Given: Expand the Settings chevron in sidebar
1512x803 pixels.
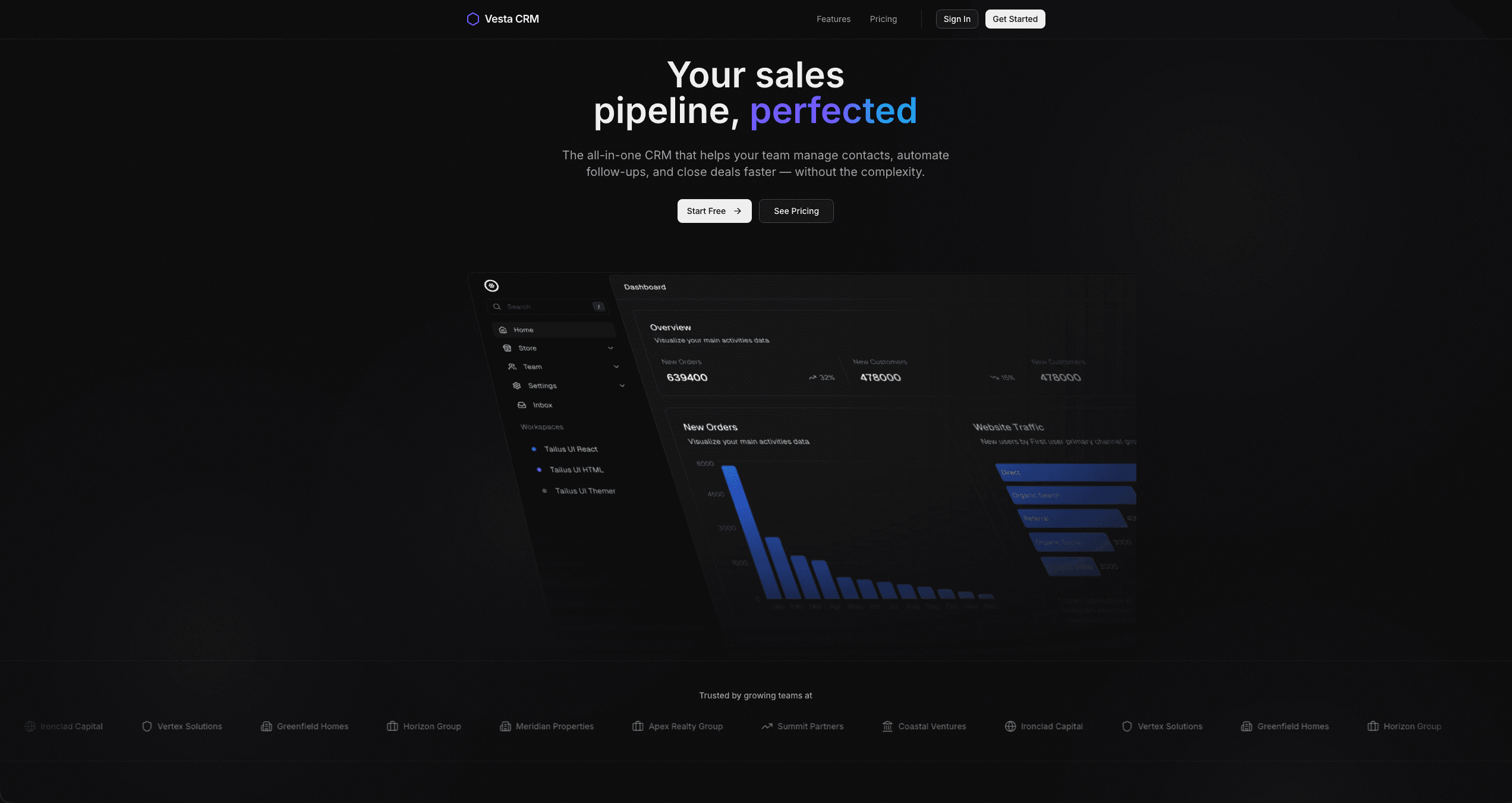Looking at the screenshot, I should coord(622,386).
